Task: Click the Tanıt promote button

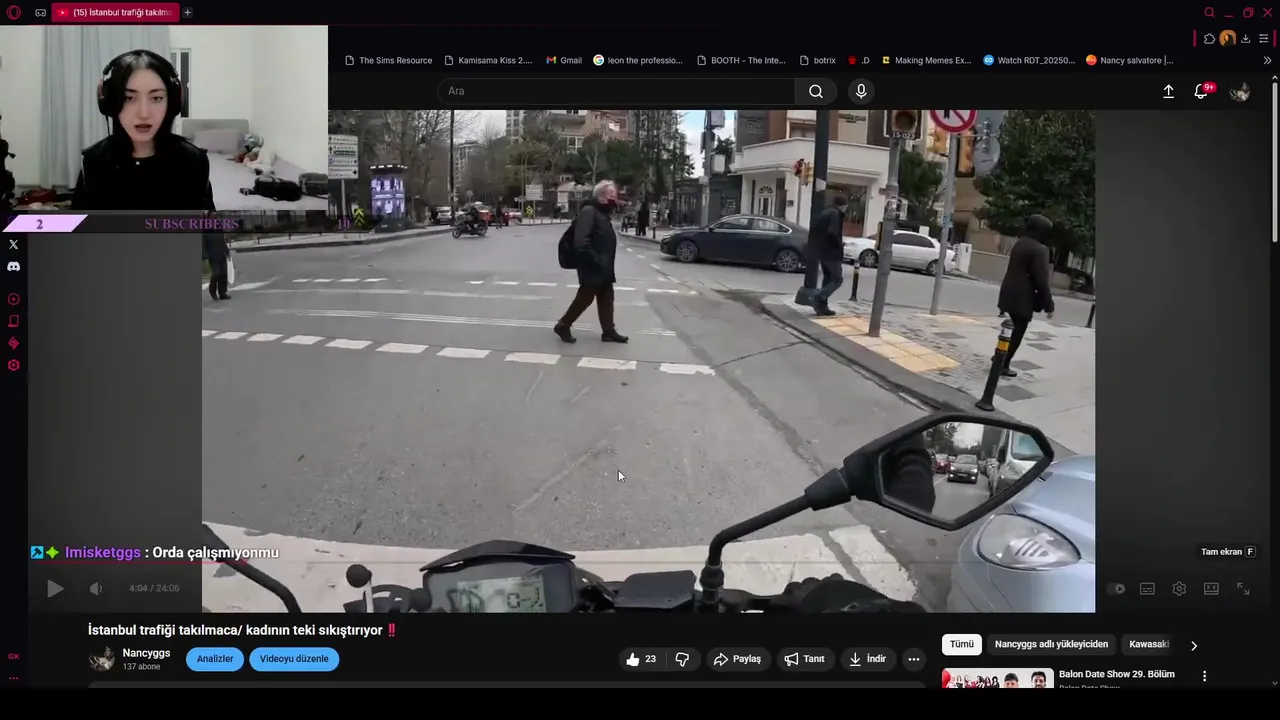Action: [804, 659]
